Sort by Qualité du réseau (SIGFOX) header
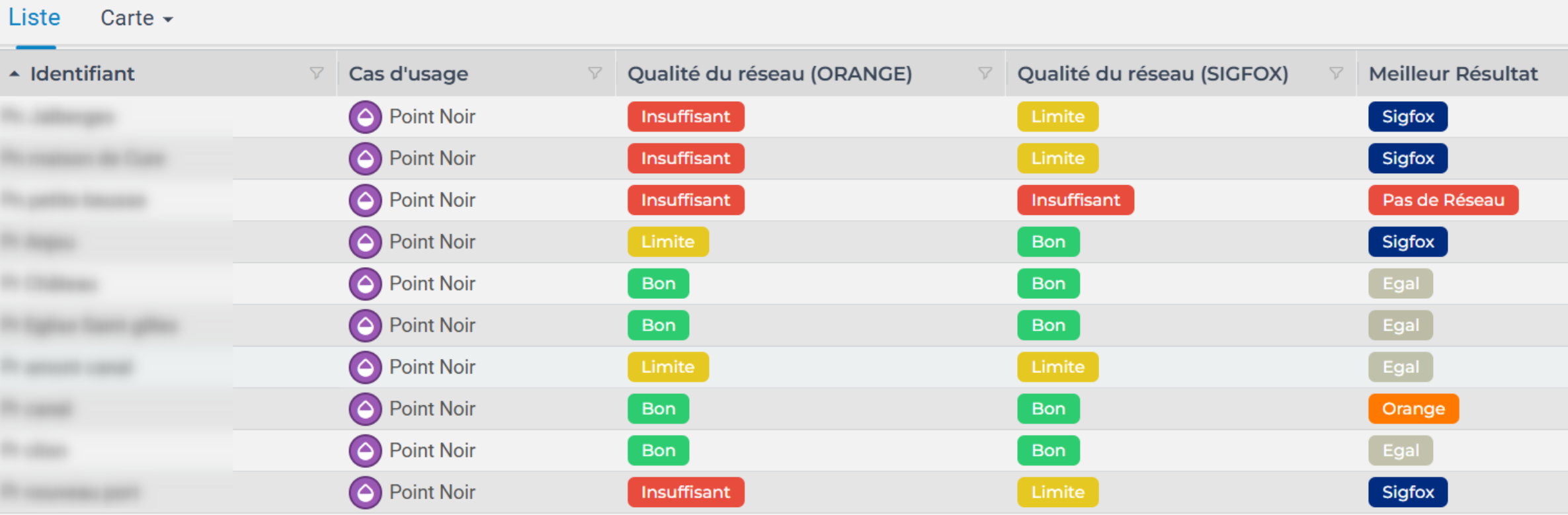The image size is (1568, 515). 1152,74
